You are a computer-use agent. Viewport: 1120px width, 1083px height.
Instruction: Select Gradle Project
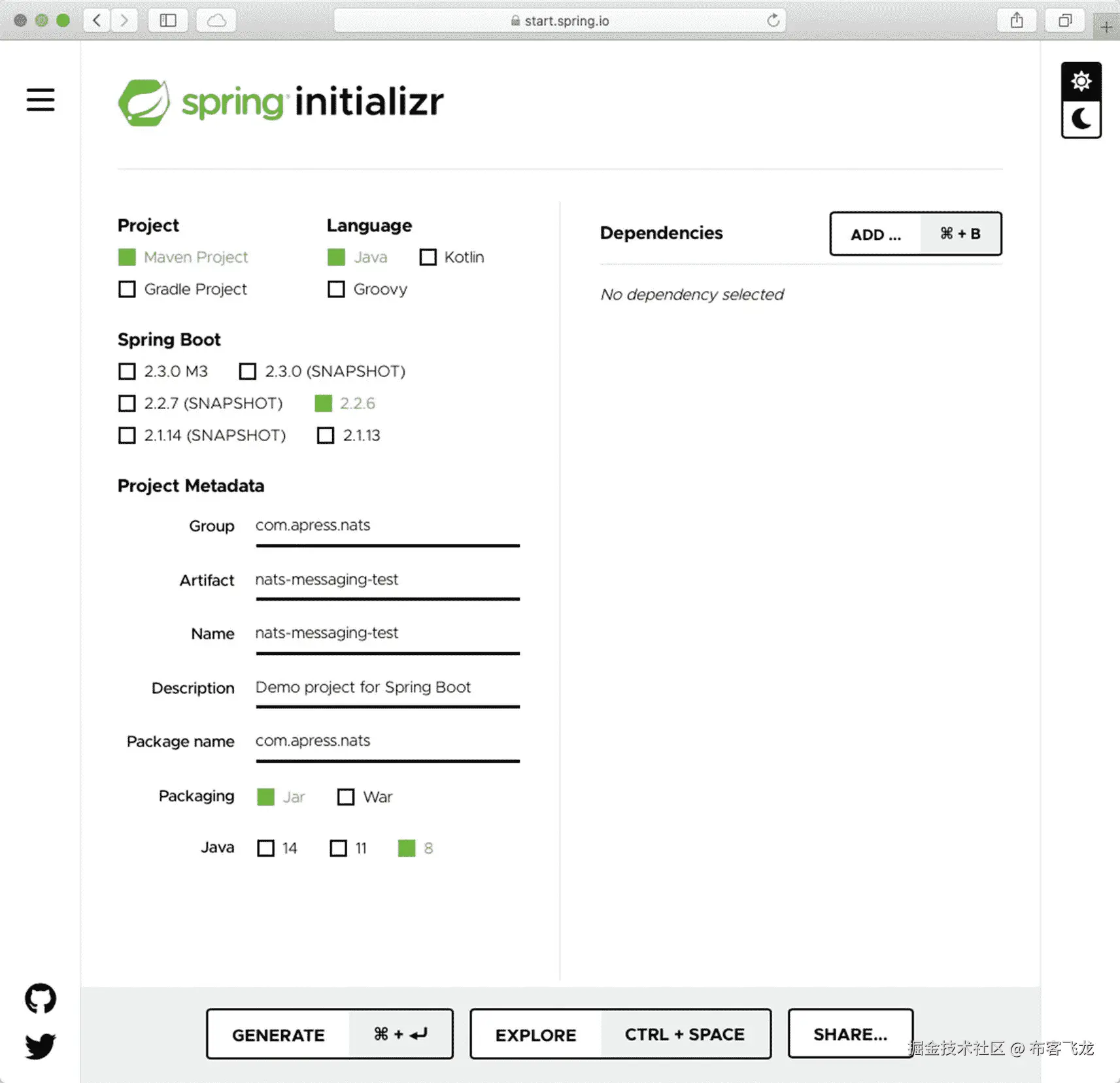[x=182, y=289]
